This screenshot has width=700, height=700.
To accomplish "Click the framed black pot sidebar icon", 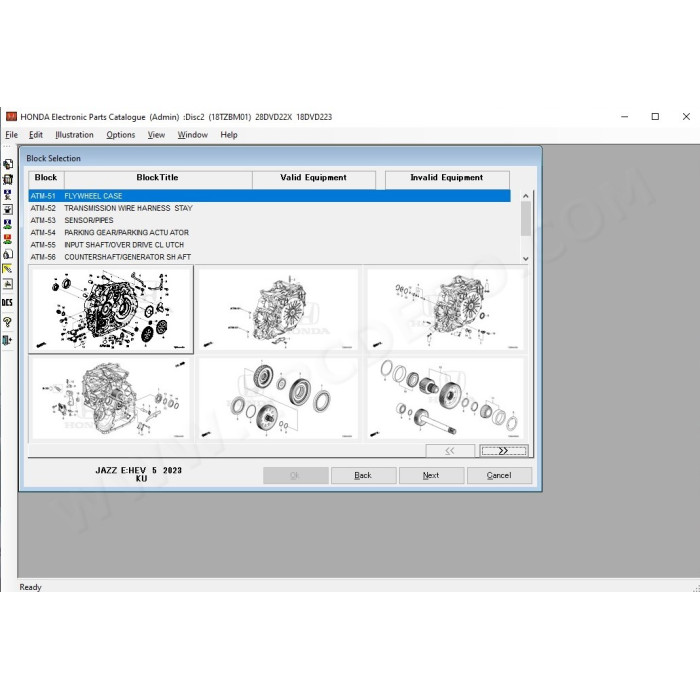I will tap(8, 209).
